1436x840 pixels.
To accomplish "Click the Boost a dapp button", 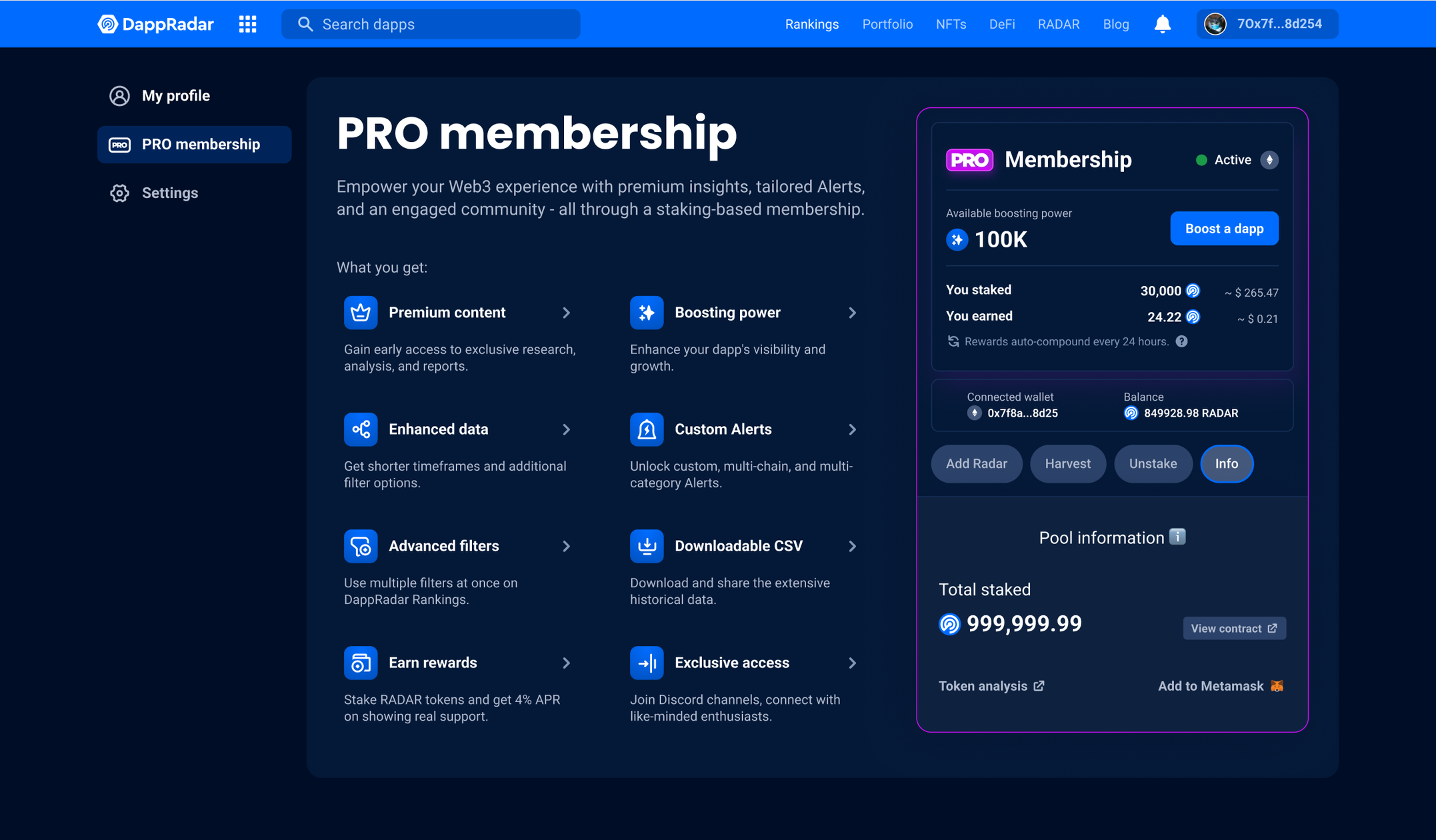I will 1225,229.
